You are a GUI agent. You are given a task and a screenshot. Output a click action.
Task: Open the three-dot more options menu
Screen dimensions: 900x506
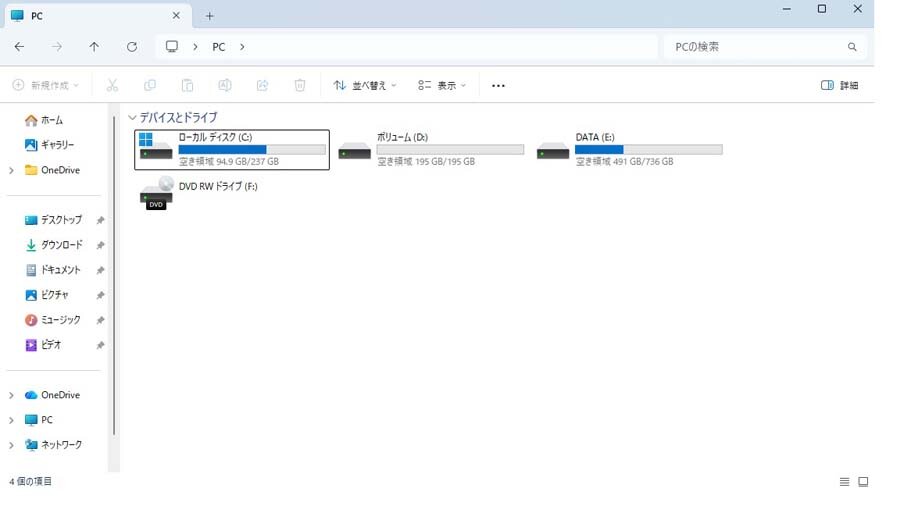pyautogui.click(x=498, y=85)
